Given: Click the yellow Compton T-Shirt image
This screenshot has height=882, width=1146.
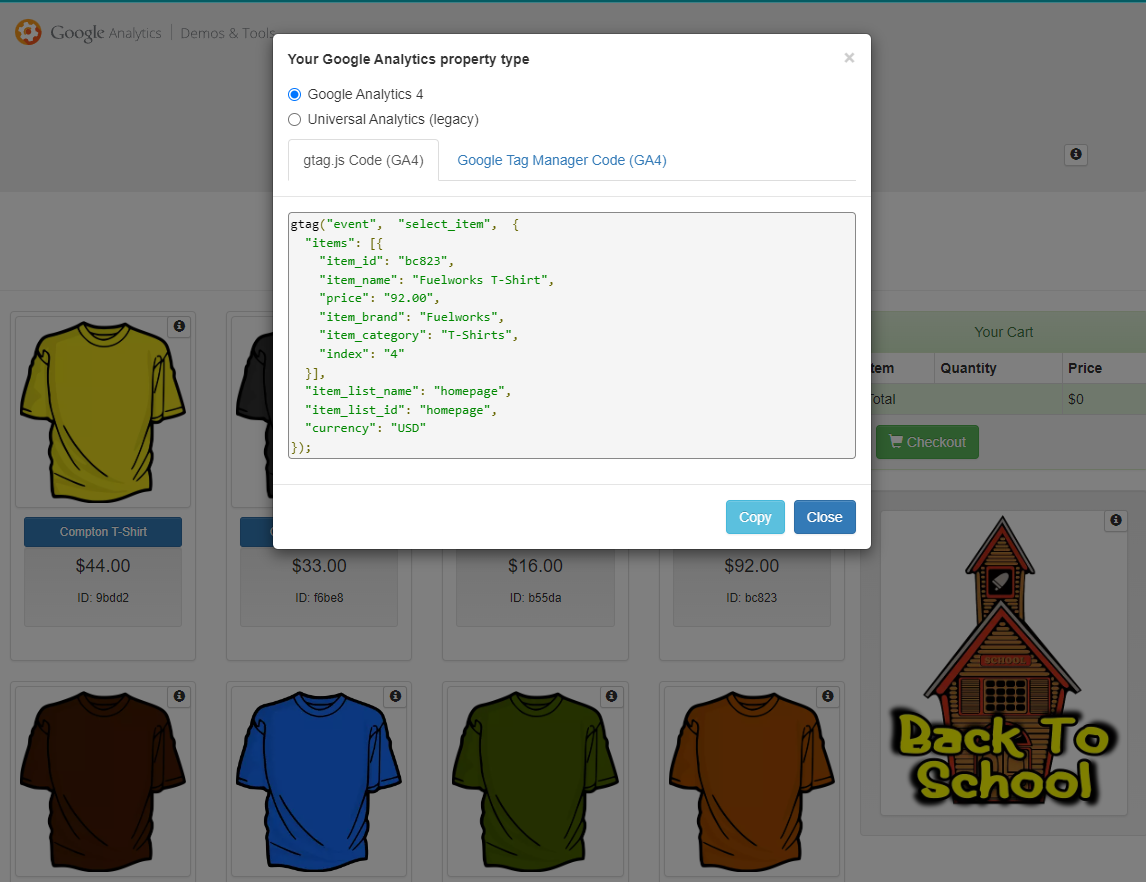Looking at the screenshot, I should pyautogui.click(x=102, y=412).
